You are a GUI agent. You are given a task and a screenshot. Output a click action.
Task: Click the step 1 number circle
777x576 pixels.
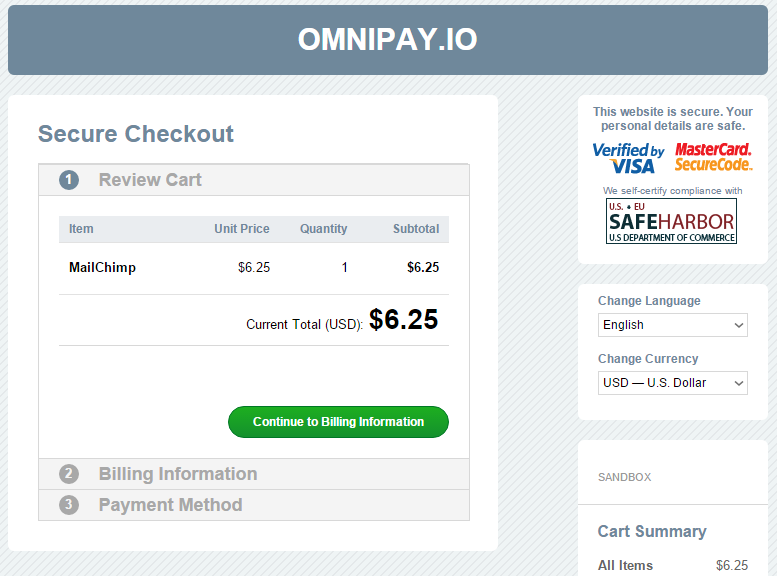[69, 180]
